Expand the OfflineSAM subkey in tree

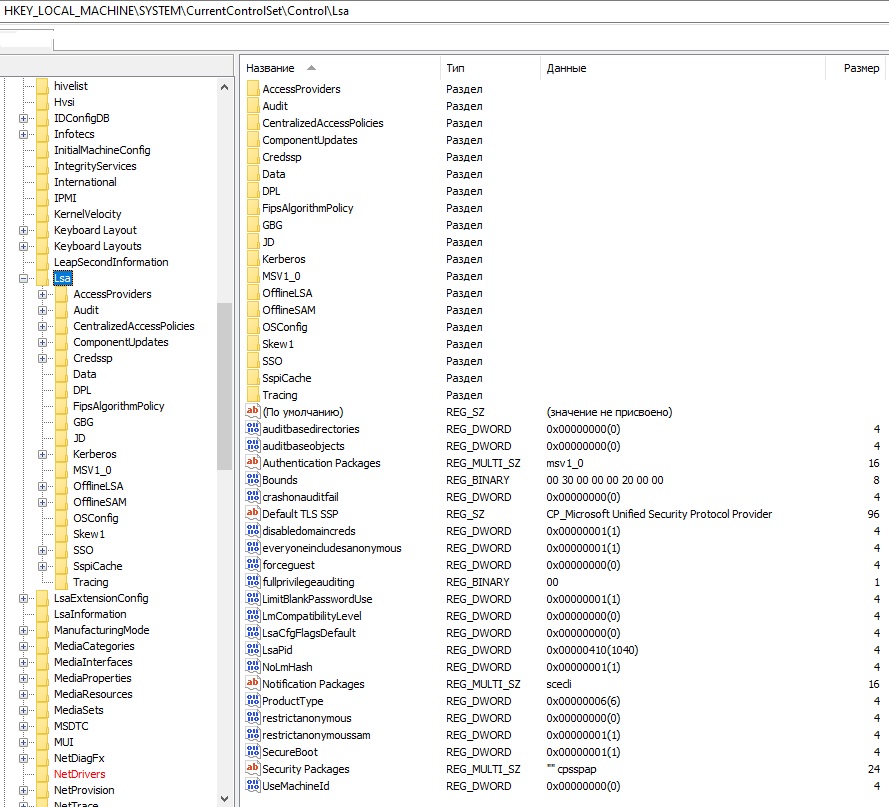pos(43,502)
